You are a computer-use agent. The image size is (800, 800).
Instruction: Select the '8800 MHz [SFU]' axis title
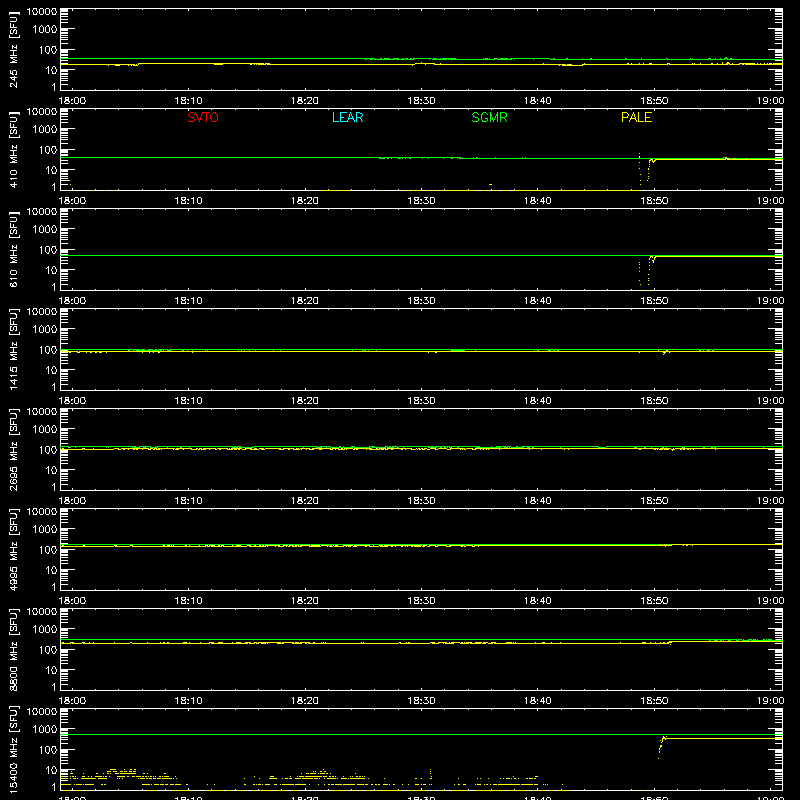point(14,650)
